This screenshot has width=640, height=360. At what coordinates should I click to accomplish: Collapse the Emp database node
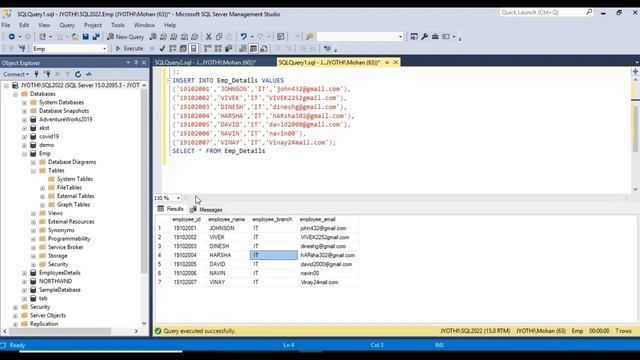[24, 154]
